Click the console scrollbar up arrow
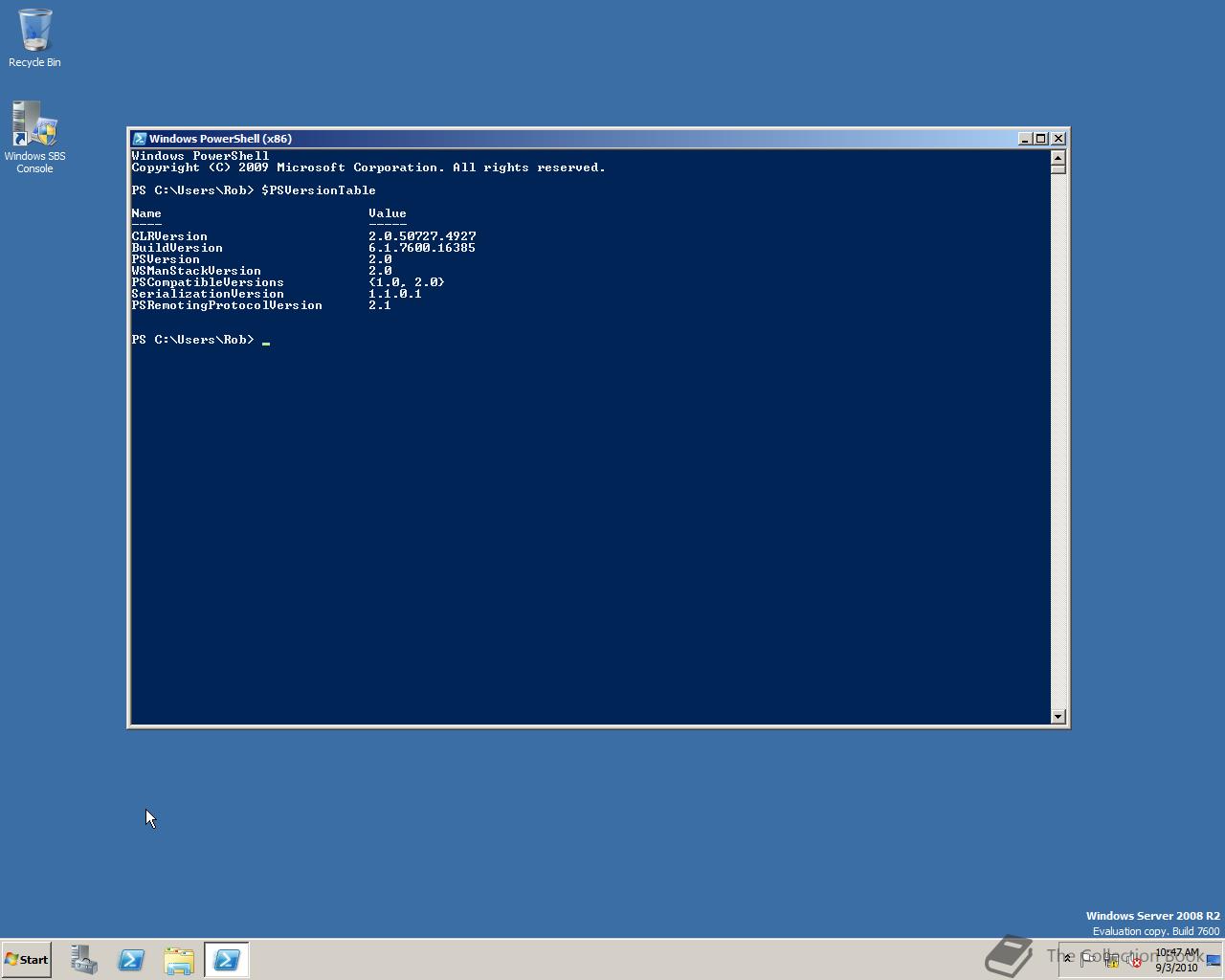Image resolution: width=1225 pixels, height=980 pixels. [x=1058, y=157]
